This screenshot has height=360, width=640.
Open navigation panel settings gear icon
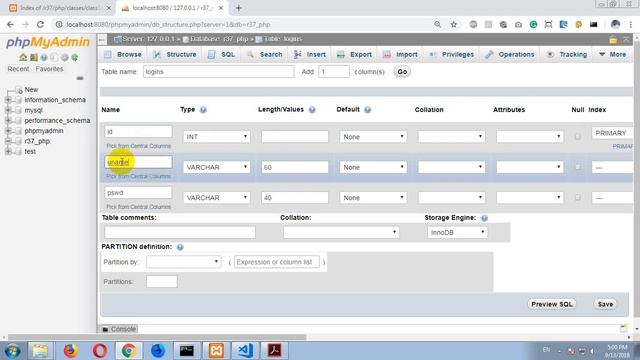pos(64,58)
